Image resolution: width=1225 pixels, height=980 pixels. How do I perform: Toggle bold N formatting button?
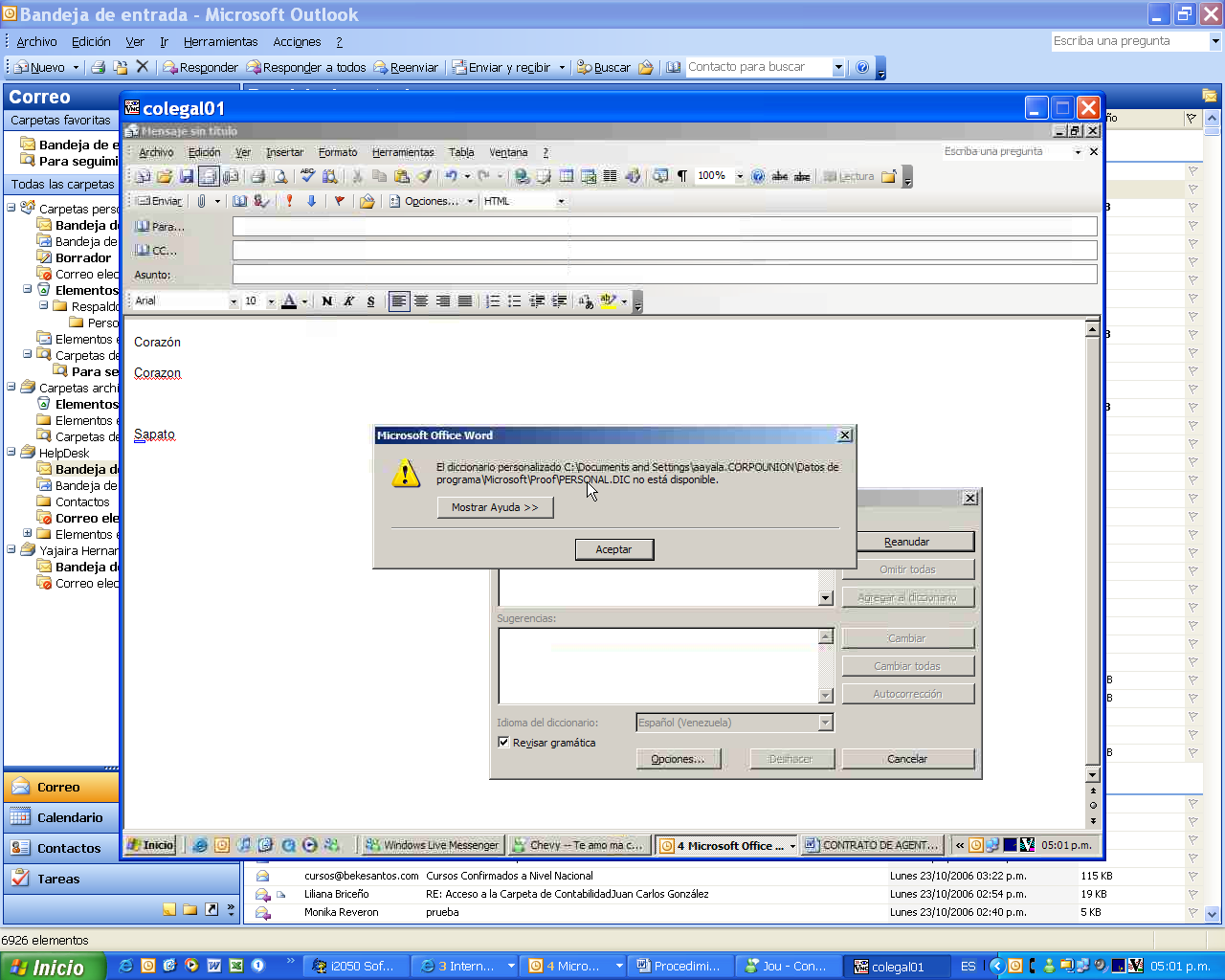[327, 301]
